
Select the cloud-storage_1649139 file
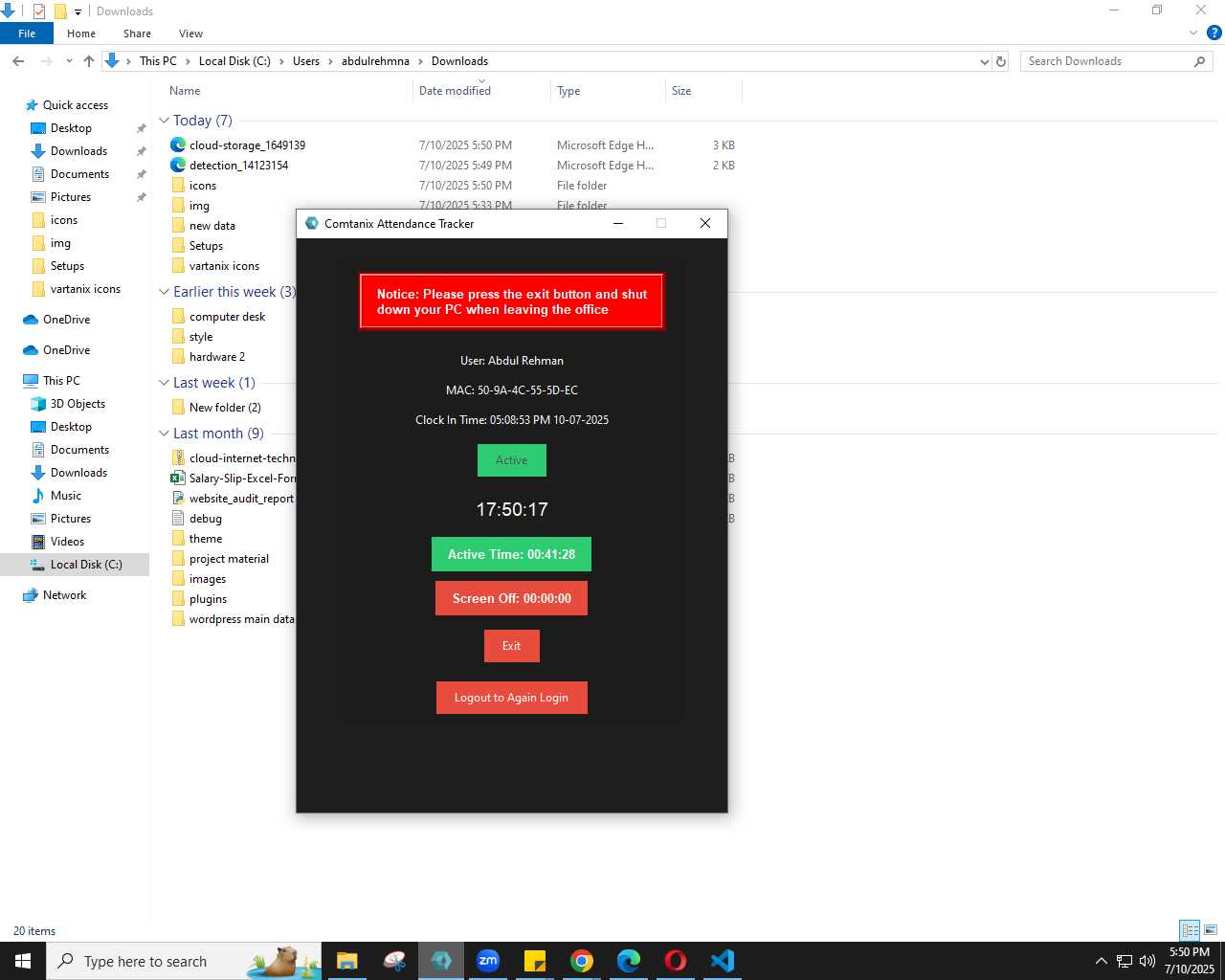coord(247,145)
